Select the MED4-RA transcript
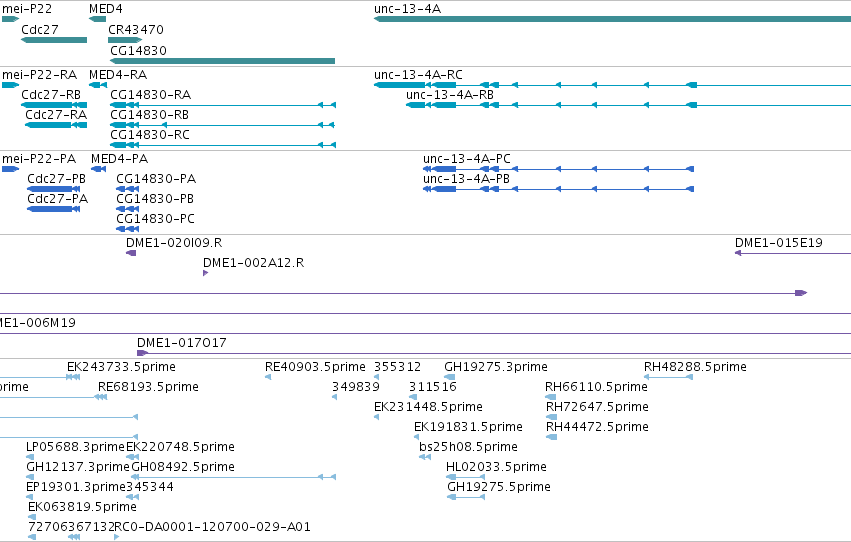851x542 pixels. point(98,85)
